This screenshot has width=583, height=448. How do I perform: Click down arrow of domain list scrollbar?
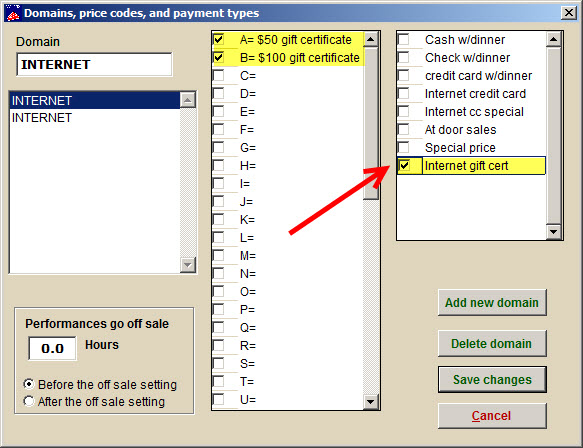[188, 265]
